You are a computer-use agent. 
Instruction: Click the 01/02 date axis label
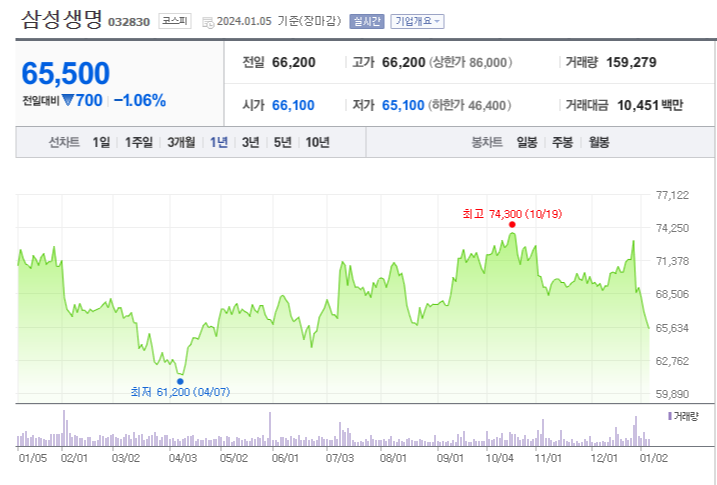click(x=654, y=458)
